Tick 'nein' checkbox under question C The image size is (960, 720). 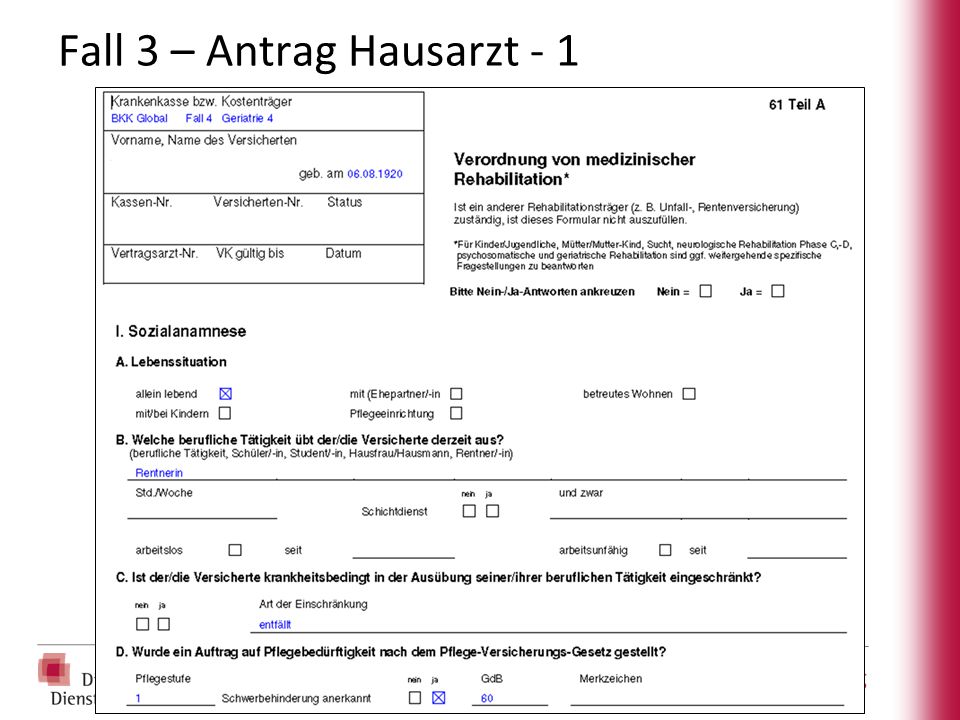pos(143,624)
